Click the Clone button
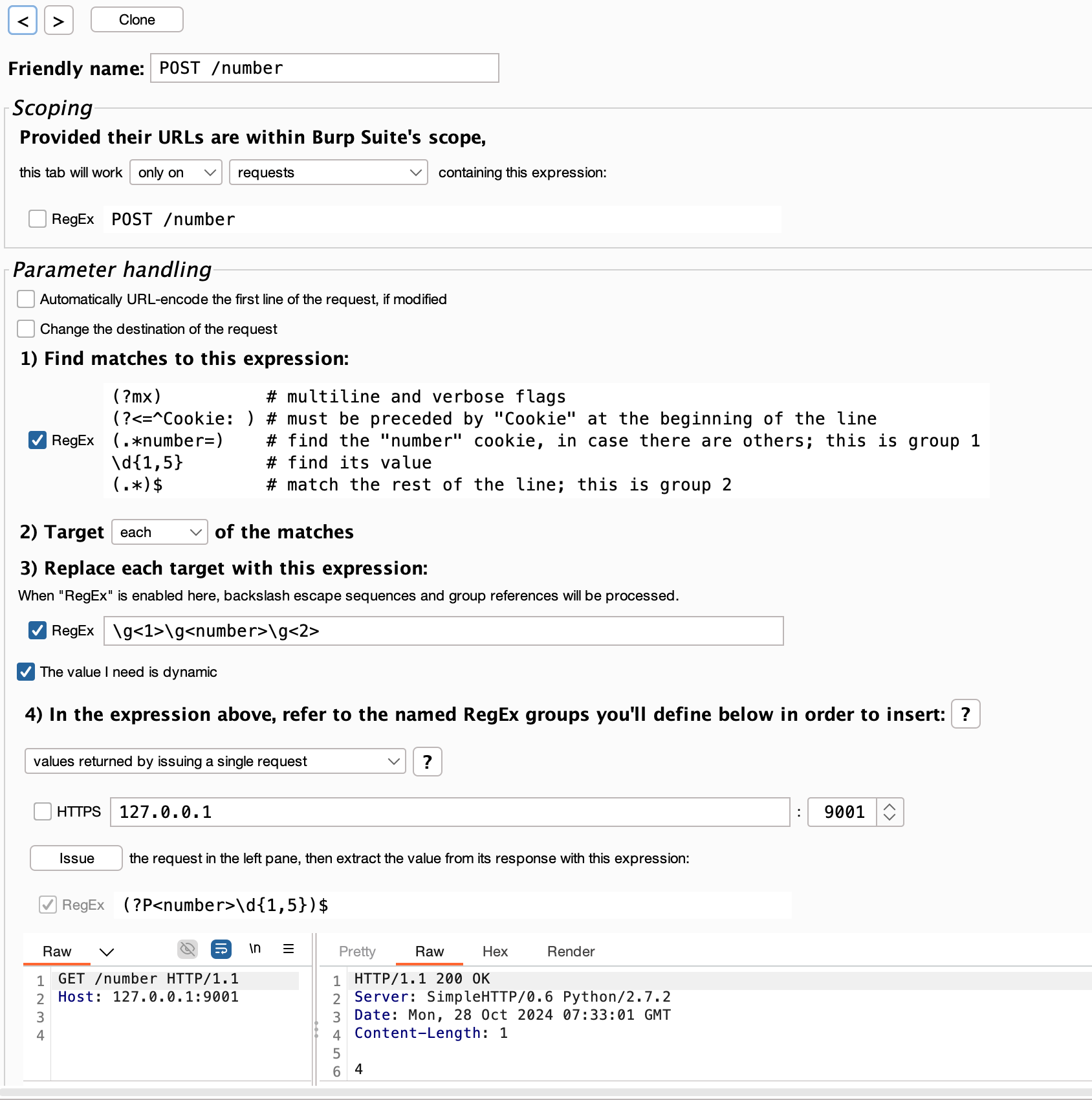The image size is (1092, 1100). (137, 20)
